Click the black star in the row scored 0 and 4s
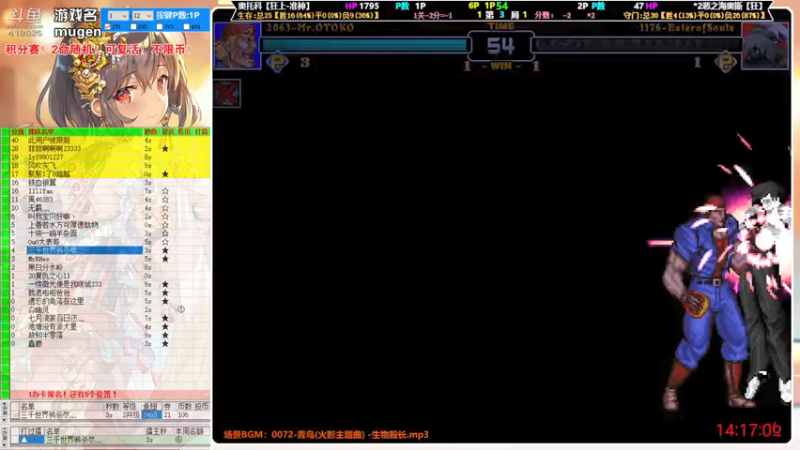This screenshot has width=800, height=450. point(165,327)
